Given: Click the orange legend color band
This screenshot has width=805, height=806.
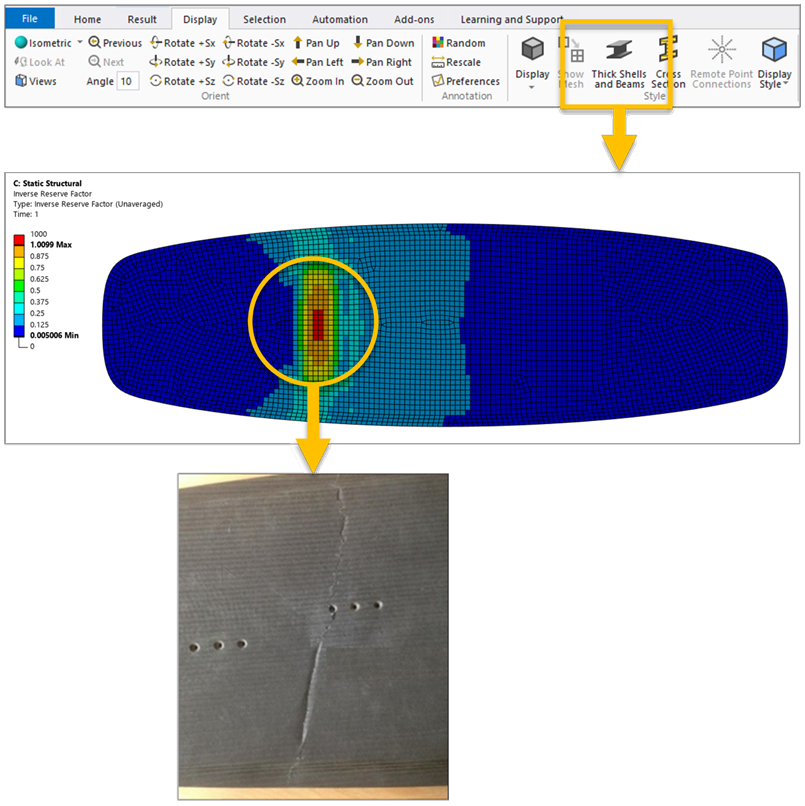Looking at the screenshot, I should click(x=19, y=251).
